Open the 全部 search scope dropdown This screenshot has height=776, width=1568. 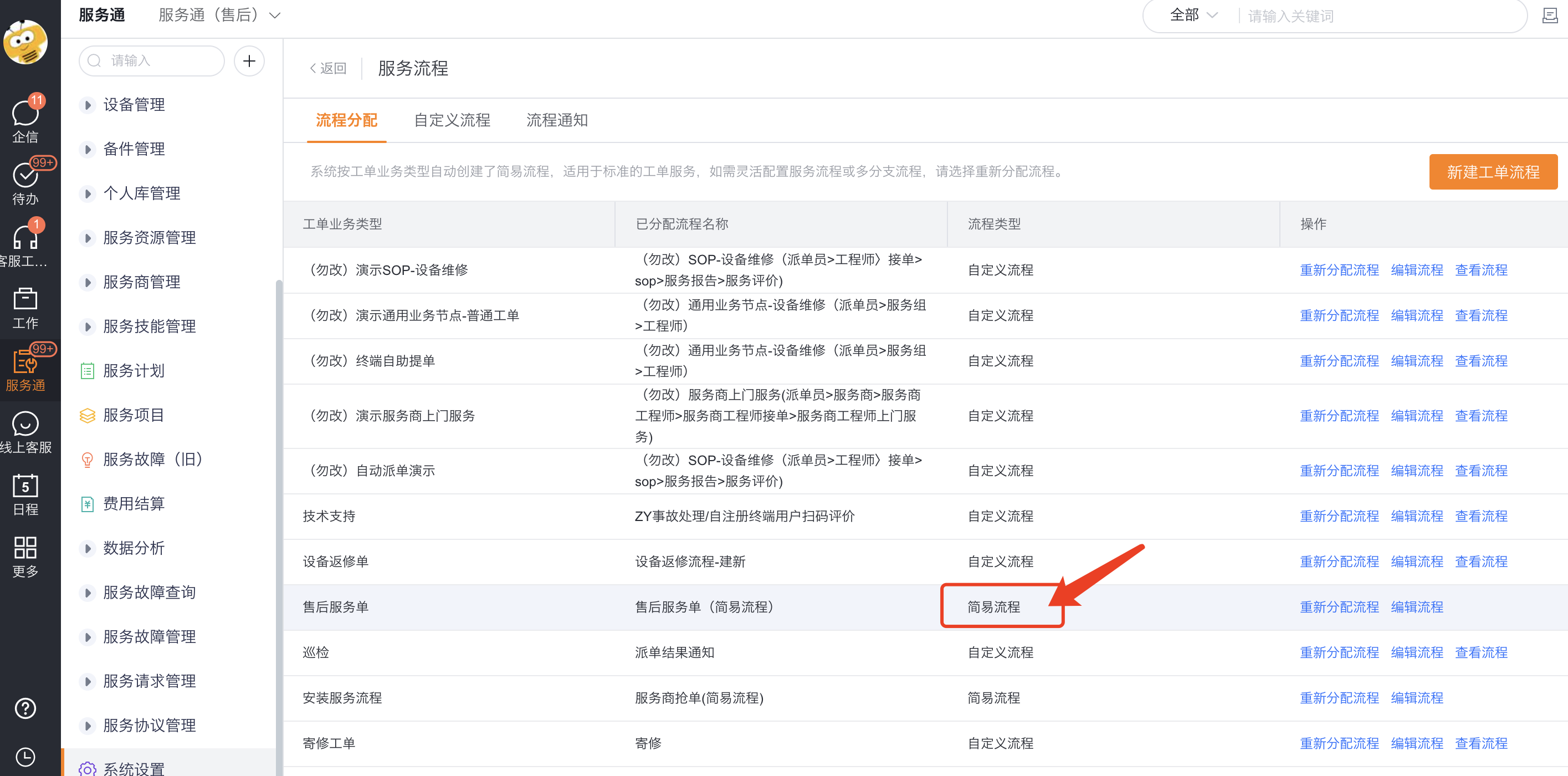click(x=1193, y=15)
